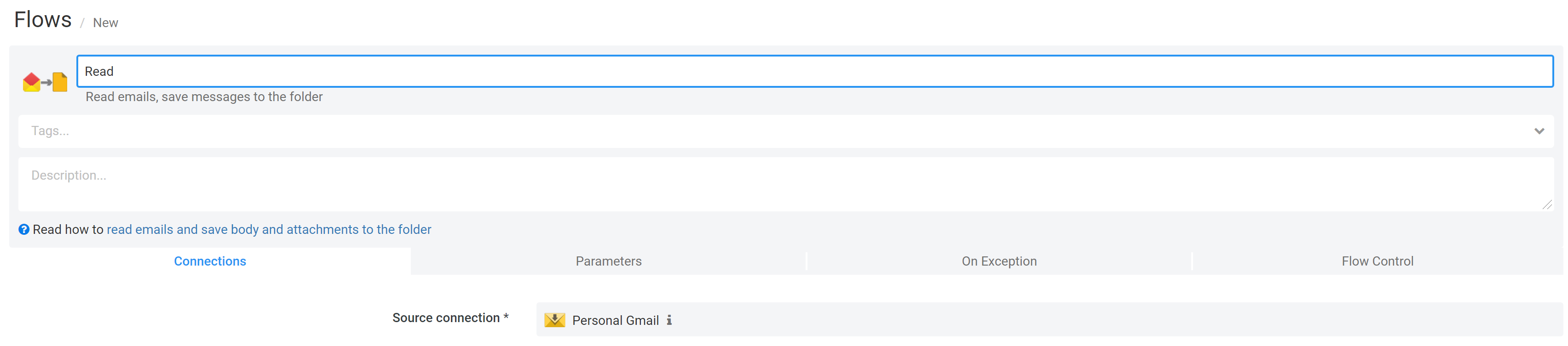Click the info icon beside Personal Gmail
This screenshot has width=1568, height=346.
coord(669,320)
